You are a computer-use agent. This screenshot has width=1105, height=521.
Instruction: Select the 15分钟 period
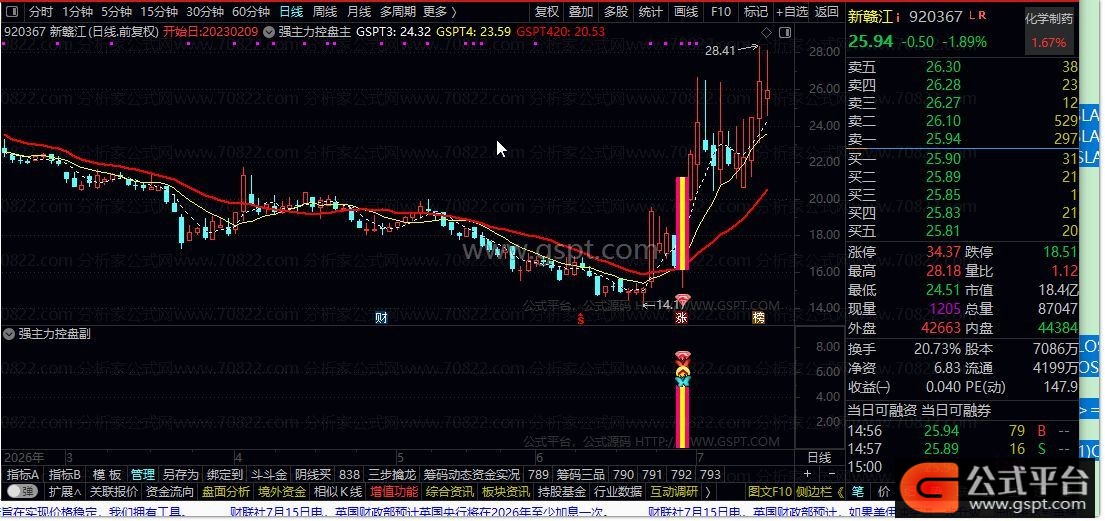click(x=159, y=11)
